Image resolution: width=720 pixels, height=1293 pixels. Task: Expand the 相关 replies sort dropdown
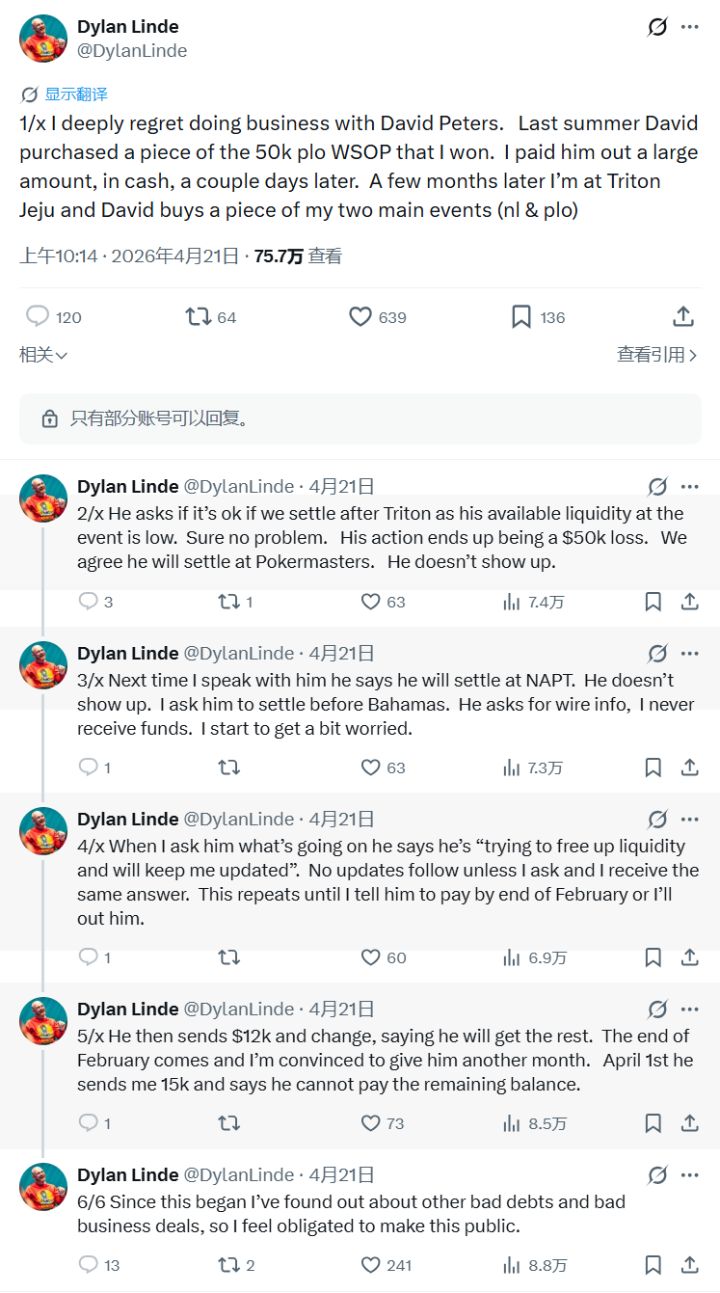coord(38,354)
